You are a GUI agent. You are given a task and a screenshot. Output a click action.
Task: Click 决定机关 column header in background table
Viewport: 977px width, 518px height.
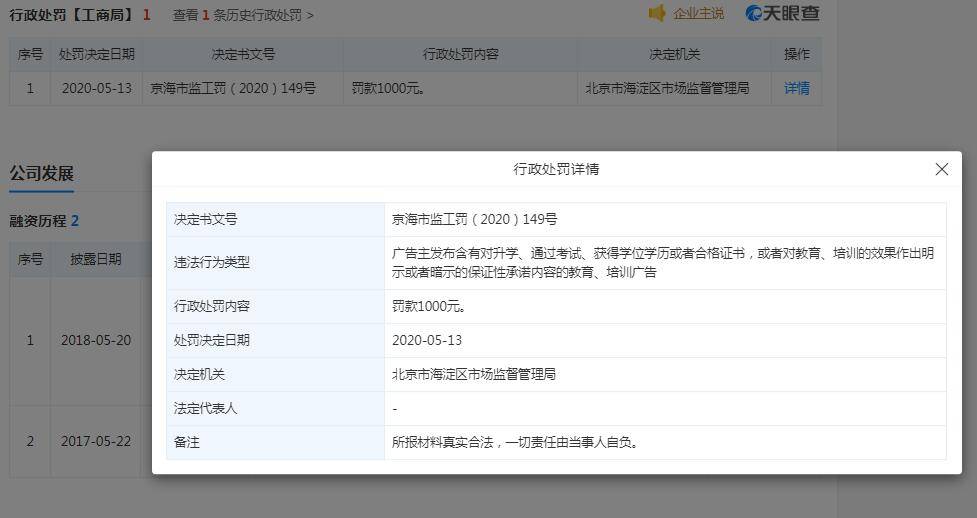pyautogui.click(x=674, y=54)
